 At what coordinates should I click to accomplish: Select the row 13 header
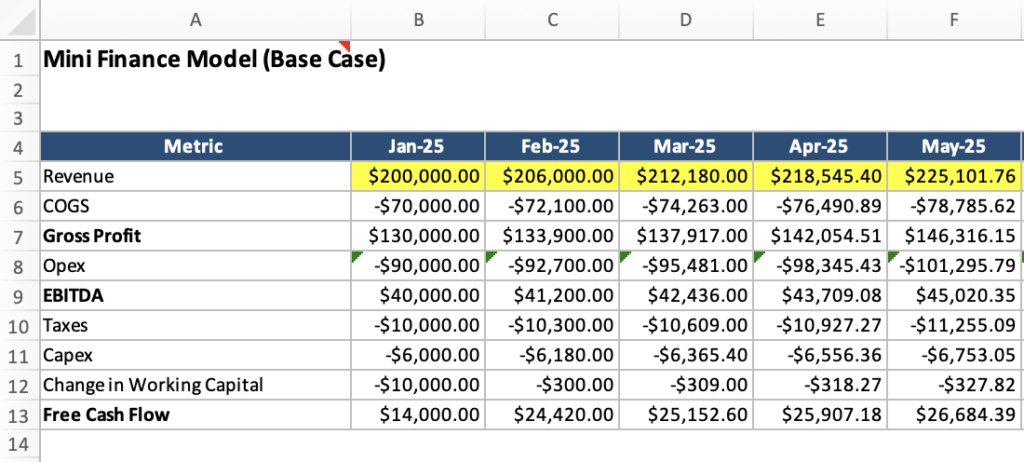coord(19,414)
